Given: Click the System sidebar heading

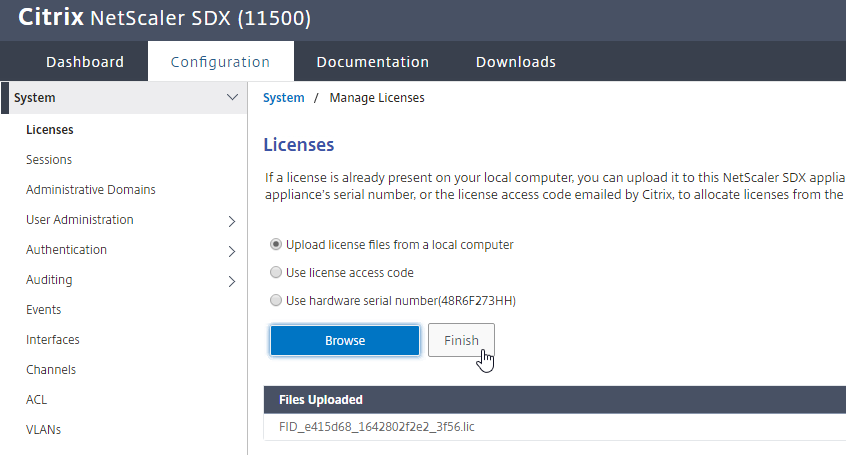Looking at the screenshot, I should click(x=35, y=98).
